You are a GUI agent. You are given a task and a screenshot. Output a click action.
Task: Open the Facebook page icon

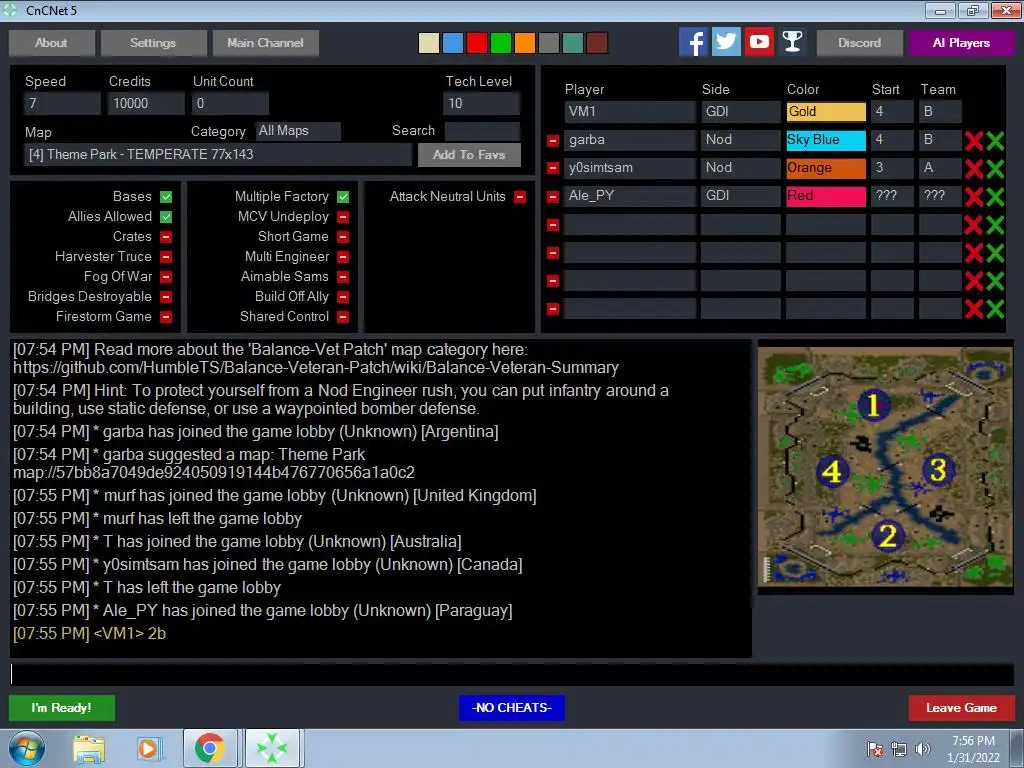pyautogui.click(x=693, y=42)
